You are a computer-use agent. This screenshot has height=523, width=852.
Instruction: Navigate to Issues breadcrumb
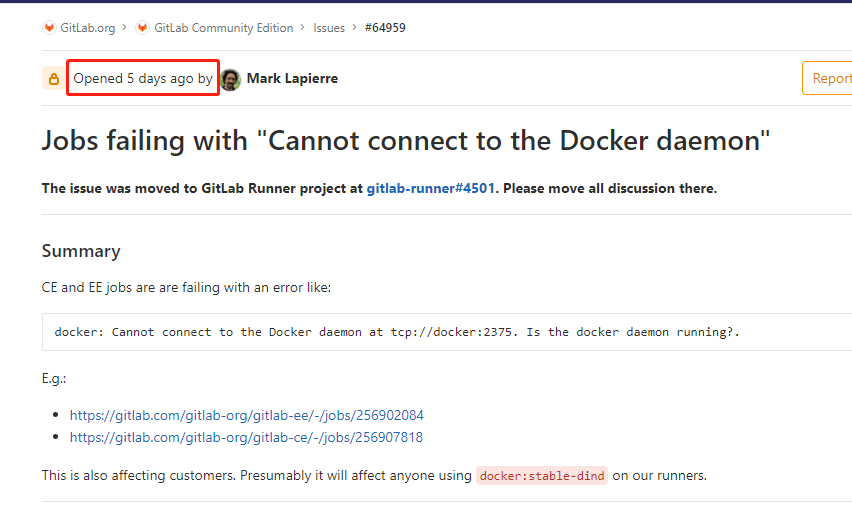coord(329,28)
